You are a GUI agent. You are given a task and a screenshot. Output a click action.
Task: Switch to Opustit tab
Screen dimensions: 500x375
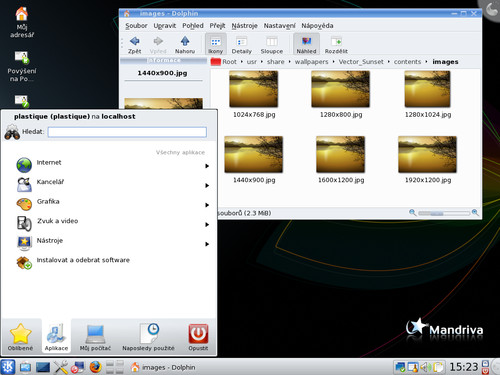pos(198,337)
